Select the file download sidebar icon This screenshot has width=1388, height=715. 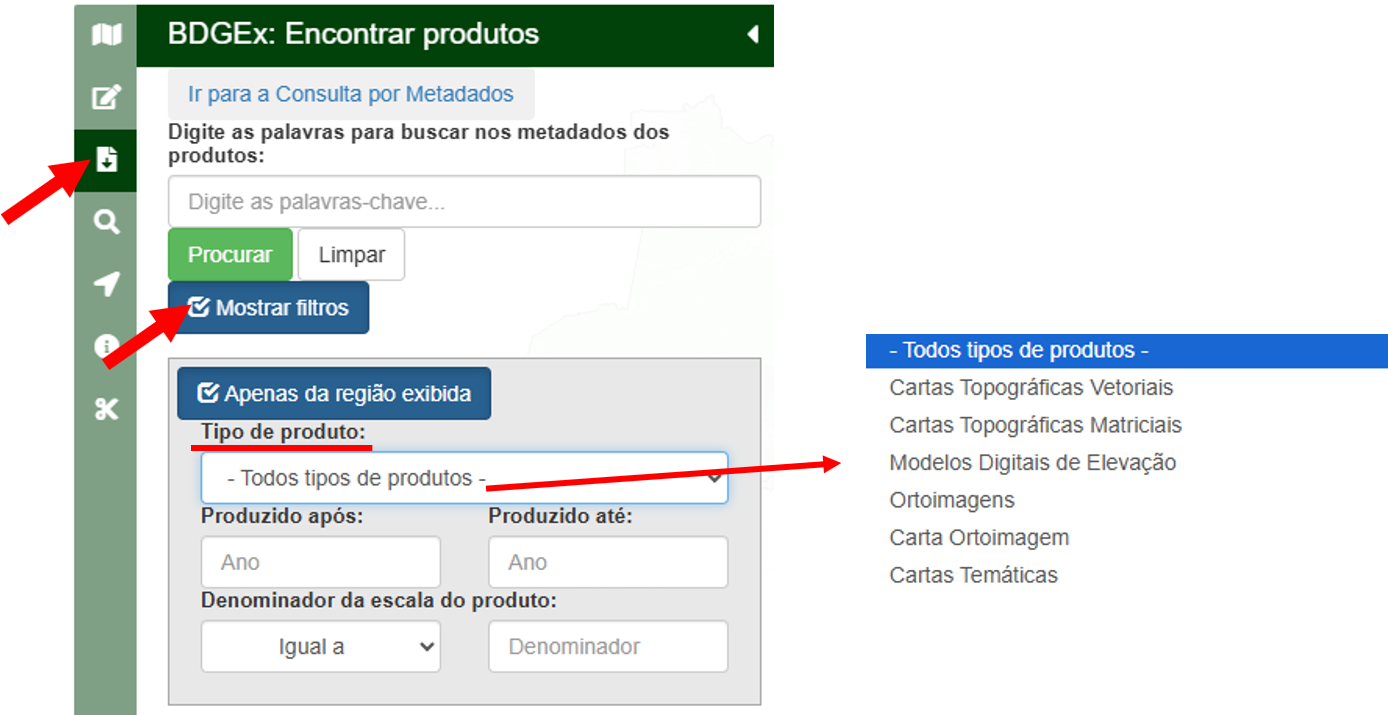106,160
